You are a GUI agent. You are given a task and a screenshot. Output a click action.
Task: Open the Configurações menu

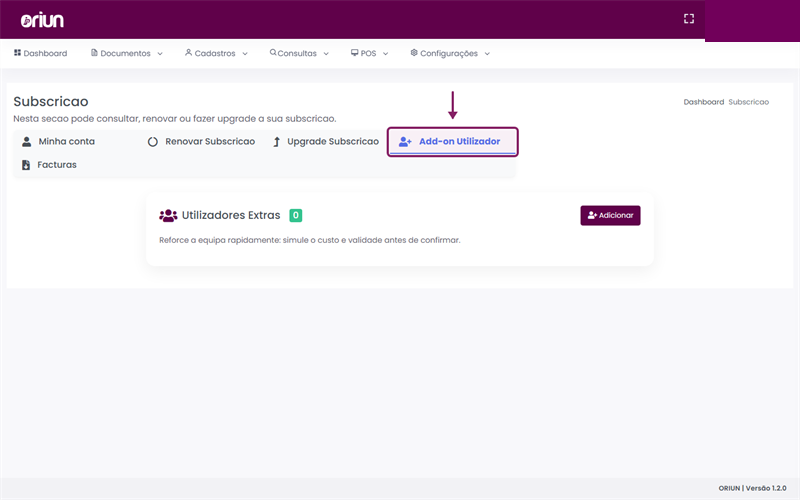(450, 53)
